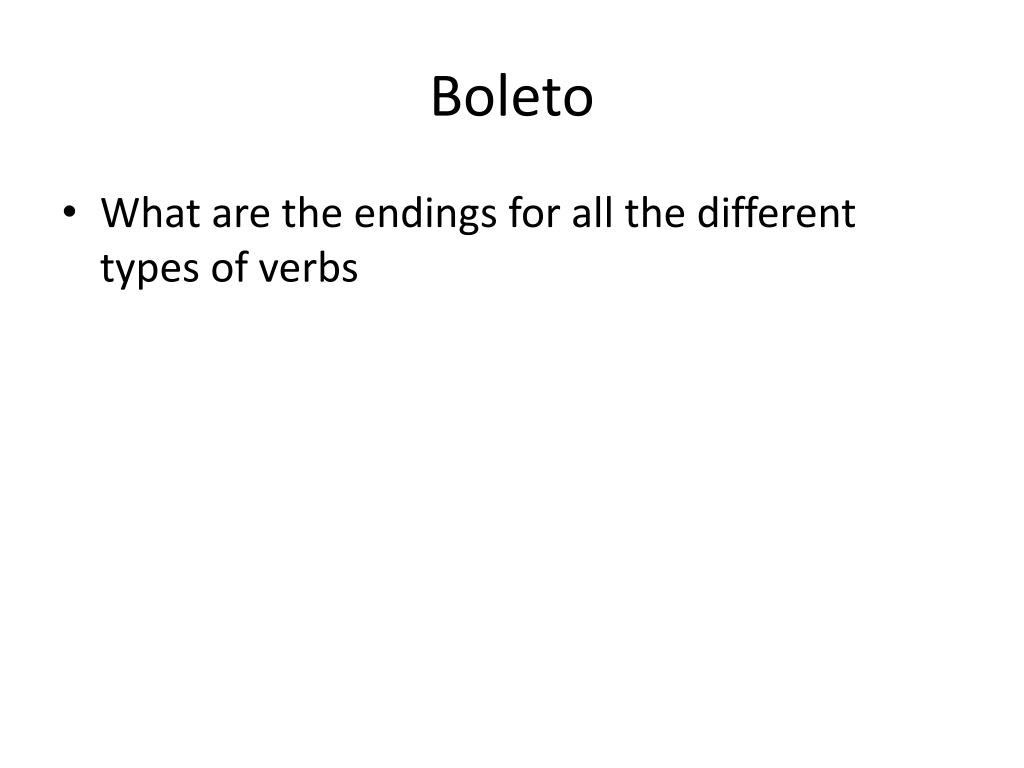Click the final "o" in Boleto title
1024x768 pixels.
[577, 103]
